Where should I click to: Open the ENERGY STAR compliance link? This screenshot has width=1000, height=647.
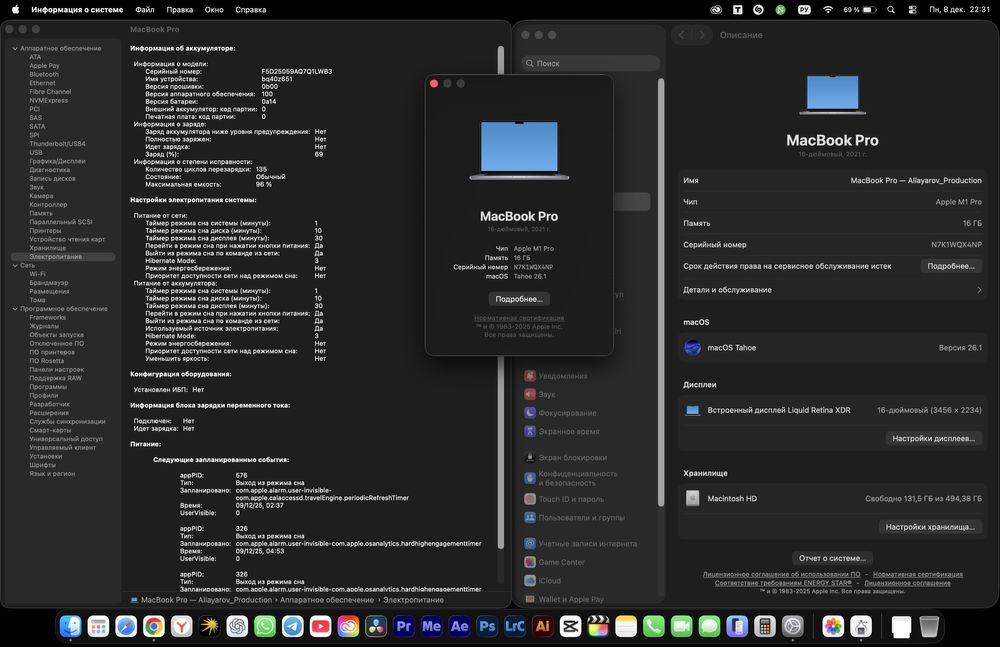(783, 583)
